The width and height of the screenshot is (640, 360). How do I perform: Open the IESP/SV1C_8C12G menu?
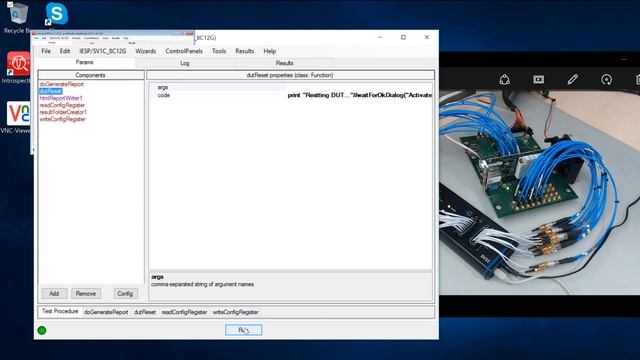click(x=102, y=51)
